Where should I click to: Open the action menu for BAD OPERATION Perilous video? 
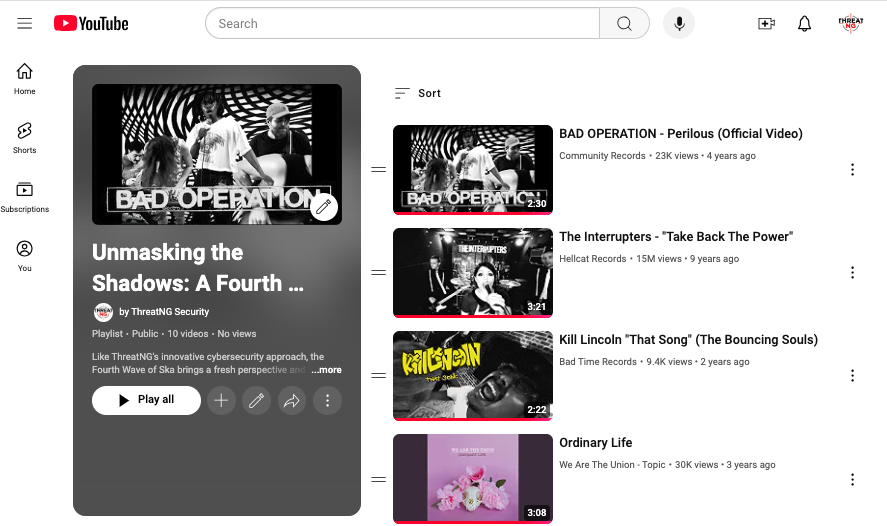[852, 170]
